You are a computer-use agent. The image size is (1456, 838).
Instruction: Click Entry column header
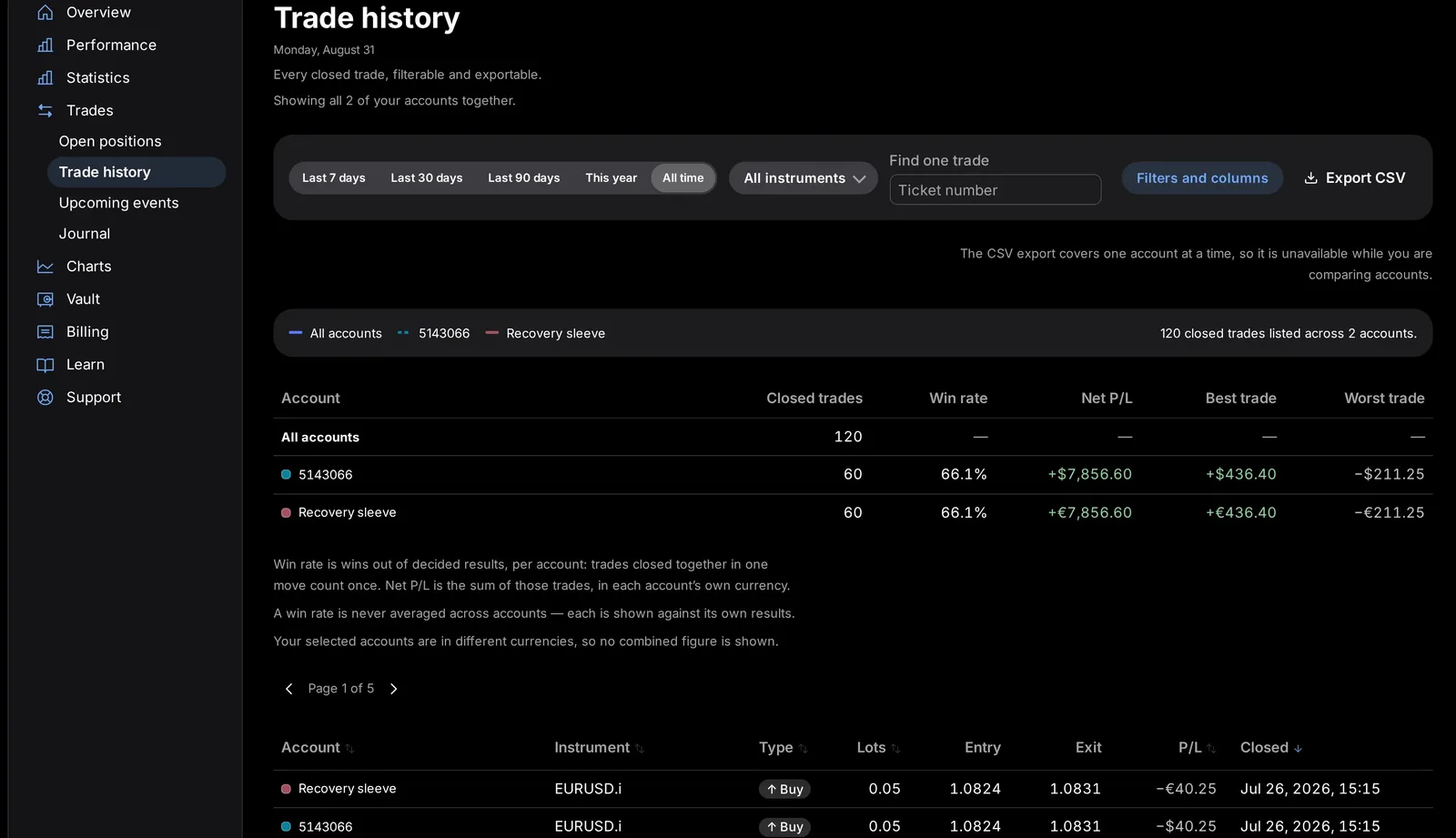(983, 748)
